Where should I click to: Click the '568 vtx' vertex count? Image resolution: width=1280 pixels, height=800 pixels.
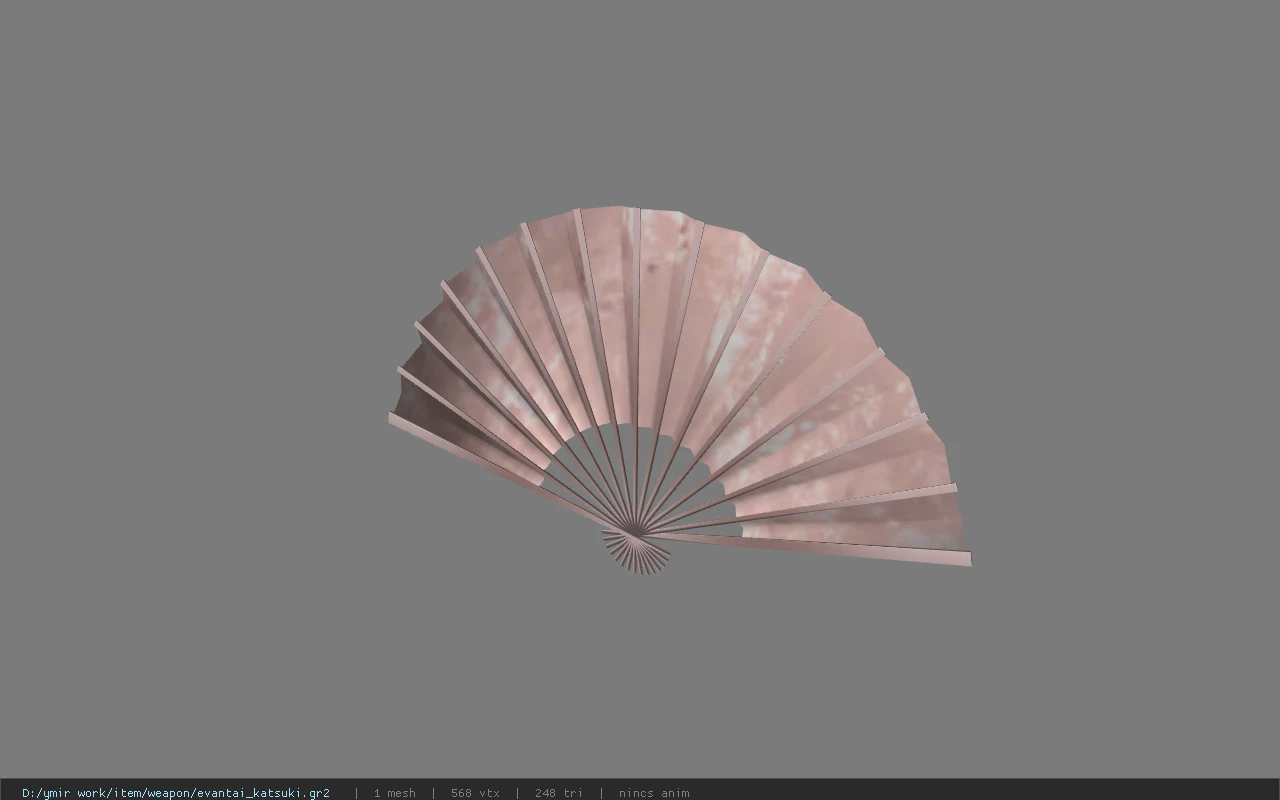475,793
